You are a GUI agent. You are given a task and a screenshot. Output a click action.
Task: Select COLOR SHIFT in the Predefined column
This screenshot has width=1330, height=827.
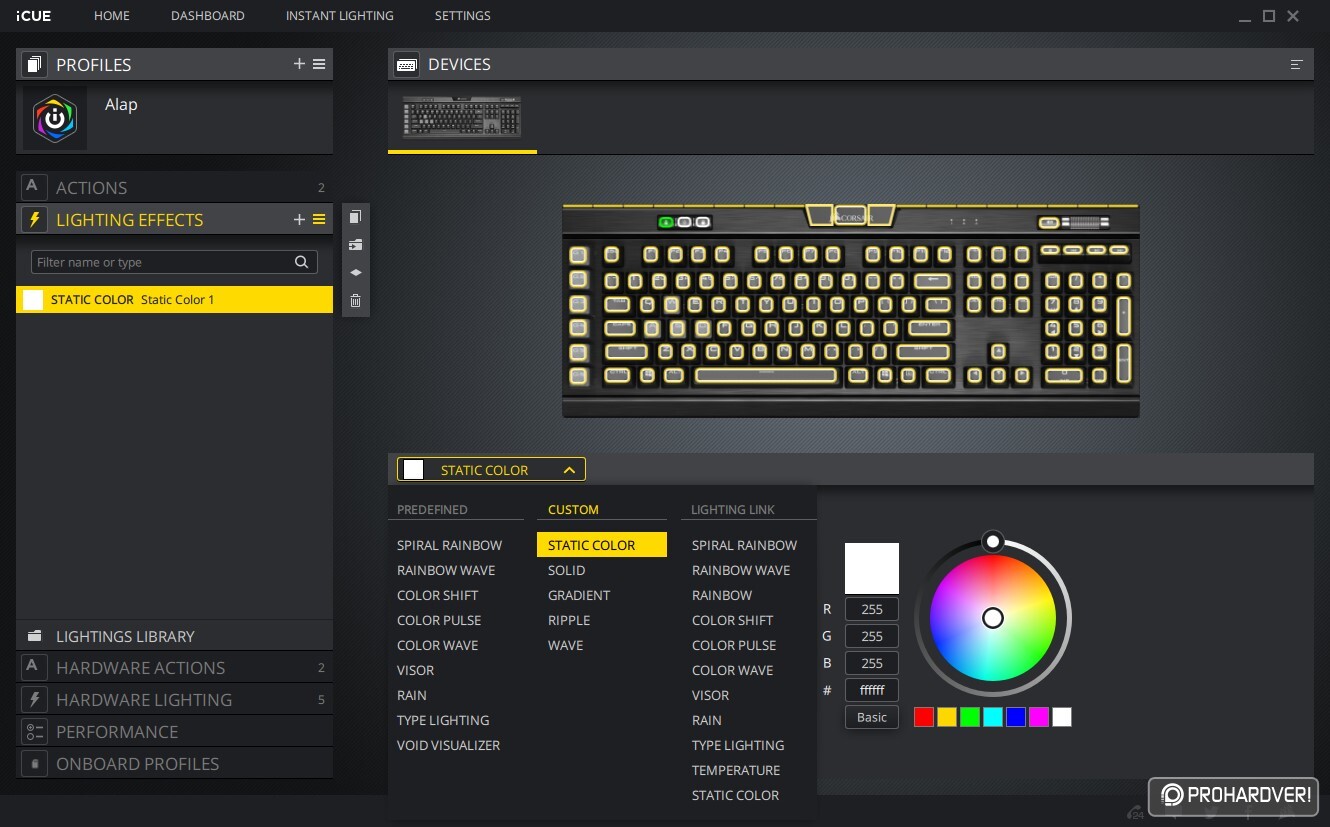click(437, 595)
